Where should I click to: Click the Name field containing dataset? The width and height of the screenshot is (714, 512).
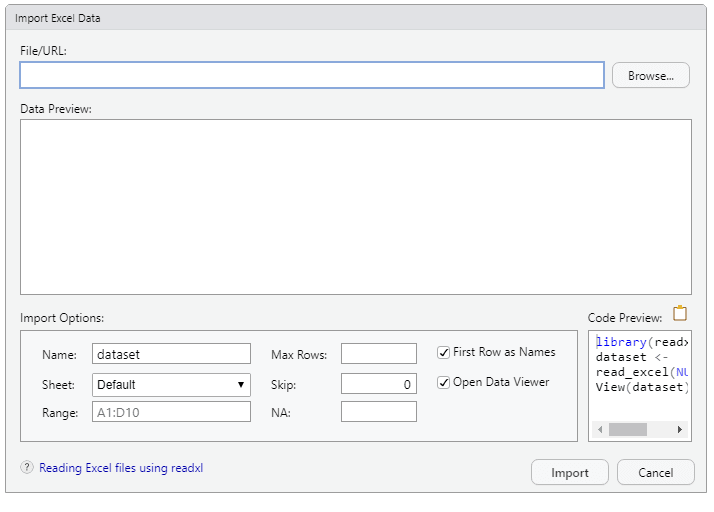171,354
